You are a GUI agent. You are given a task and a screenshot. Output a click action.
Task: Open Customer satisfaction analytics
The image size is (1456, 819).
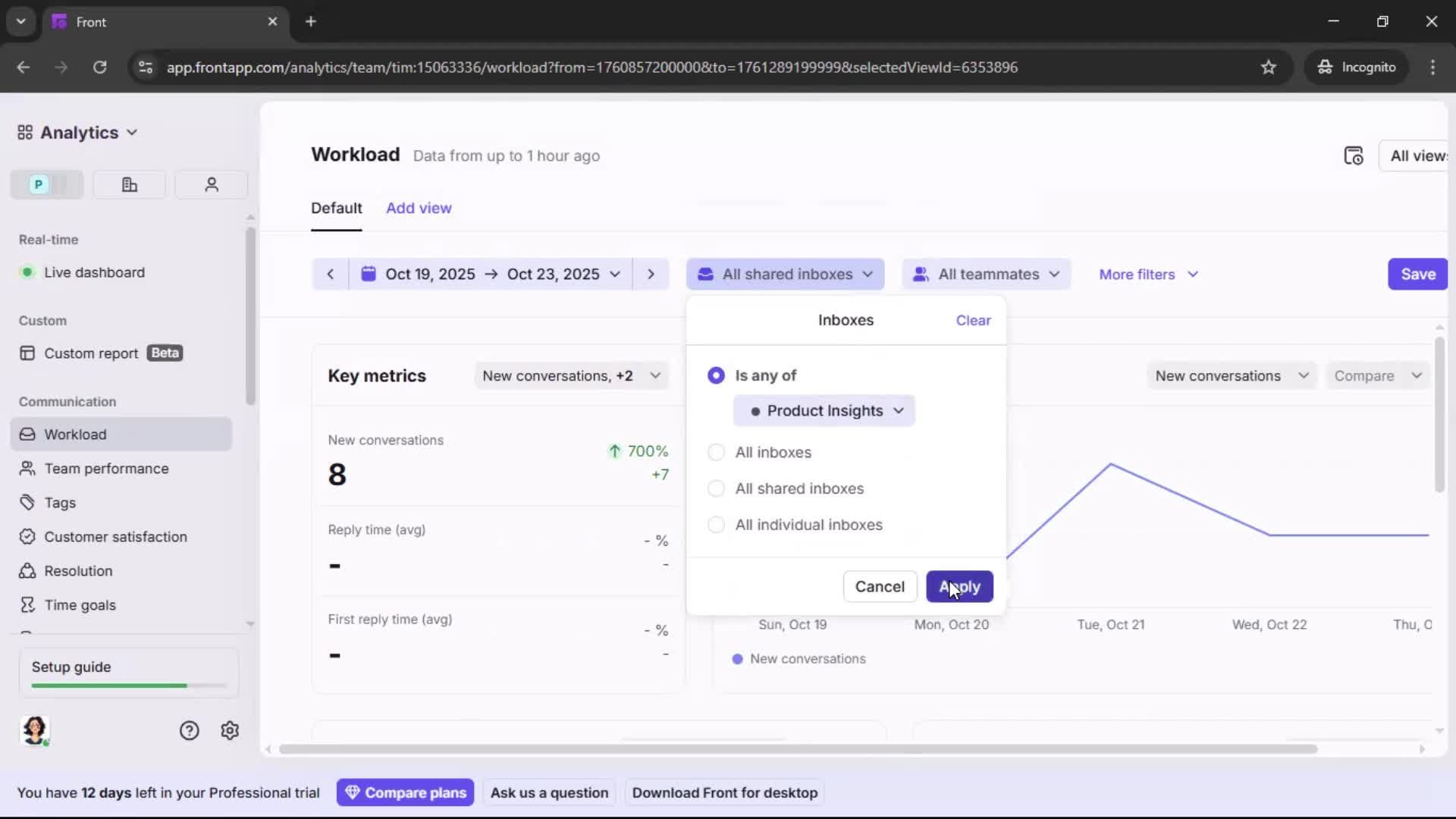pos(115,536)
